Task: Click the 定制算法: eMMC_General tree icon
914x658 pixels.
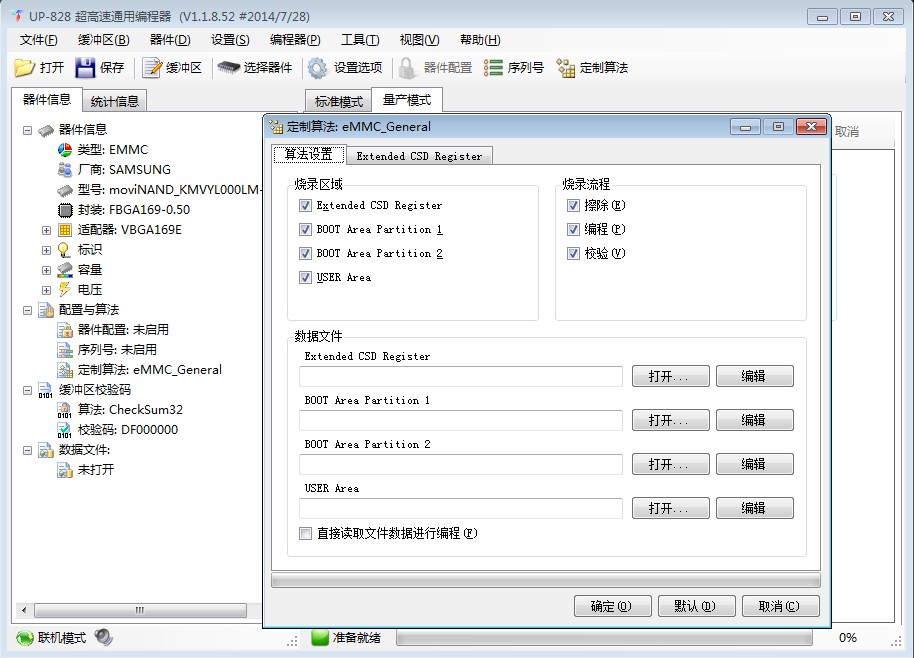Action: pyautogui.click(x=65, y=370)
